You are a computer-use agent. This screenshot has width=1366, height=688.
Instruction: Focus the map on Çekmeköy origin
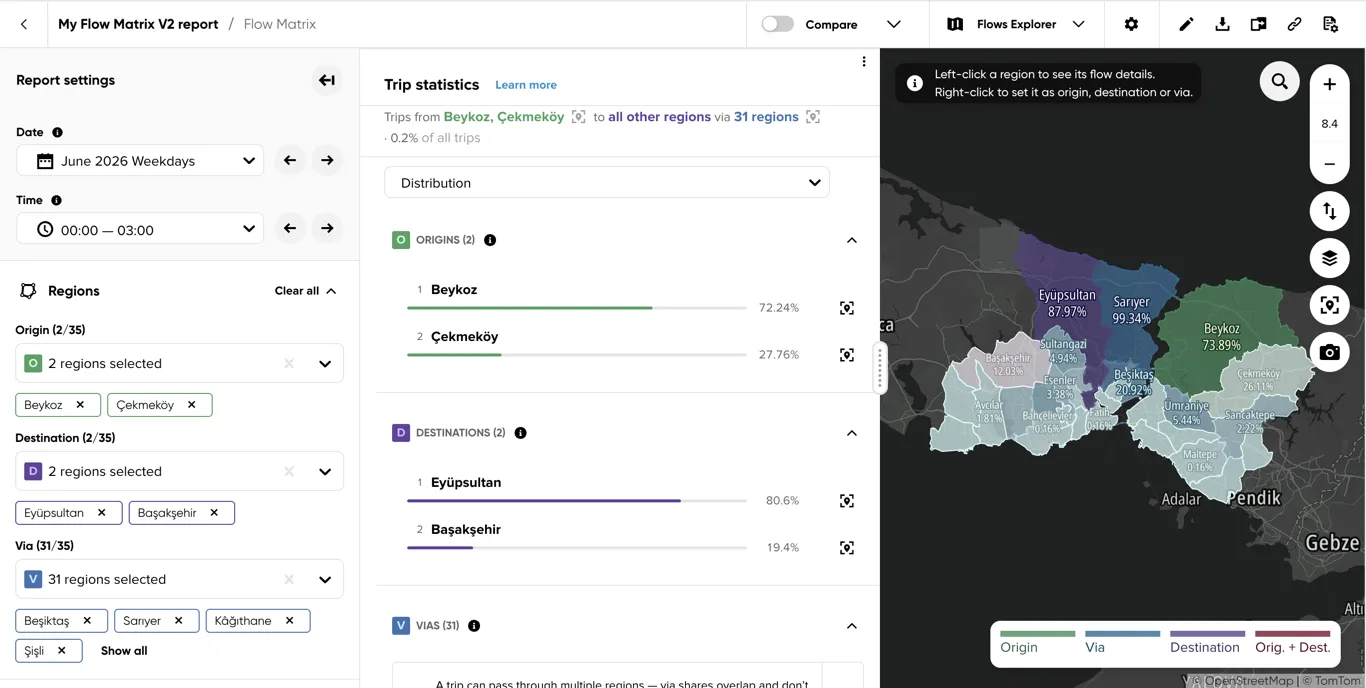click(x=847, y=355)
